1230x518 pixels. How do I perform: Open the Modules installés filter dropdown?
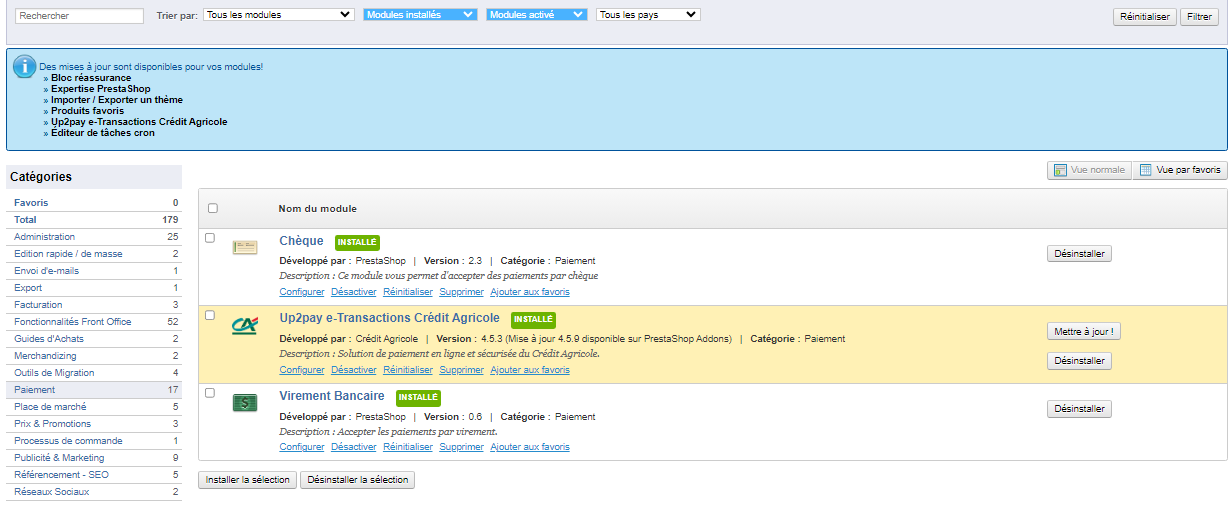pyautogui.click(x=421, y=15)
